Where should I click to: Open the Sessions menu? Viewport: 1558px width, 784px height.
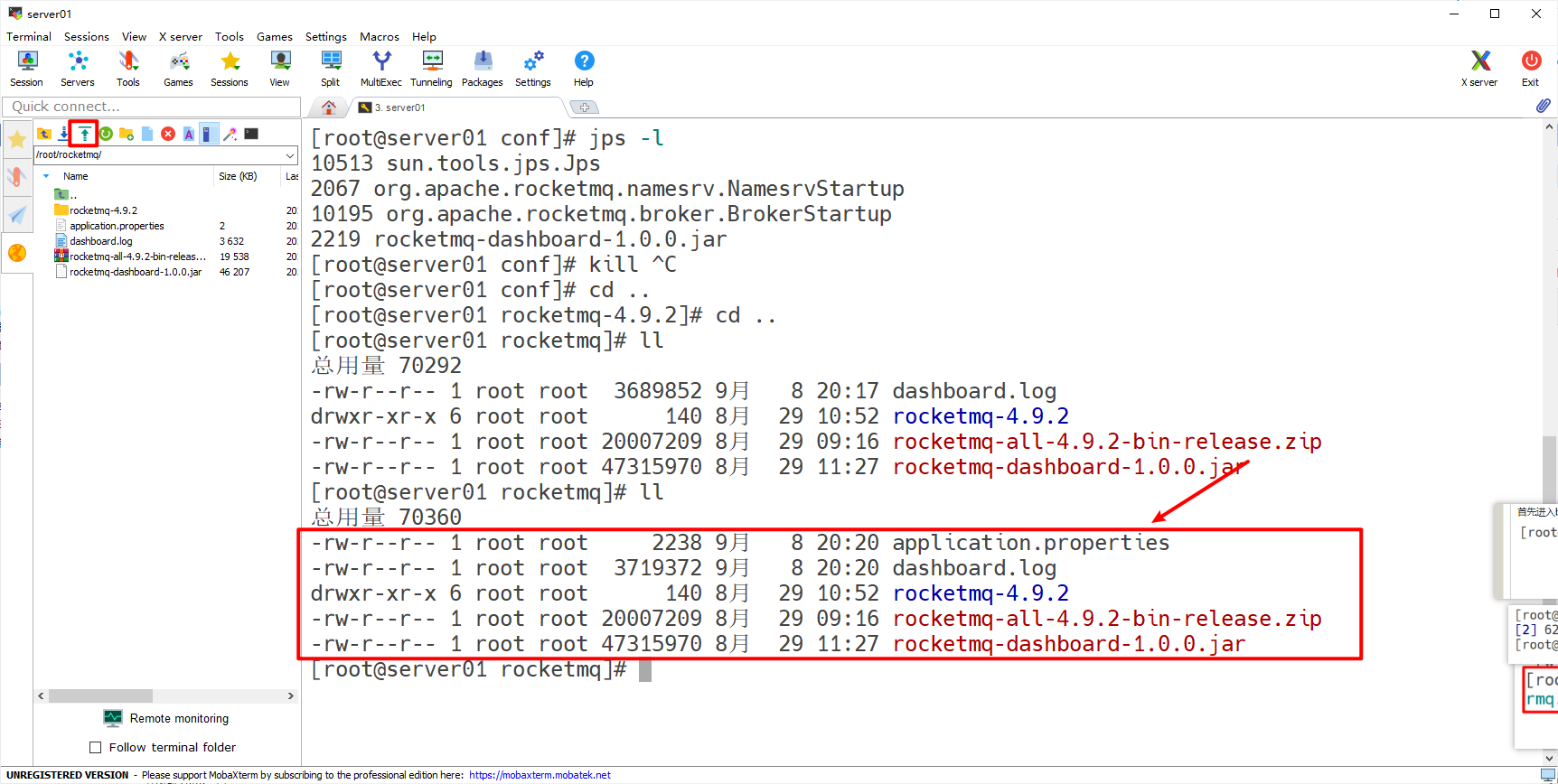click(87, 37)
